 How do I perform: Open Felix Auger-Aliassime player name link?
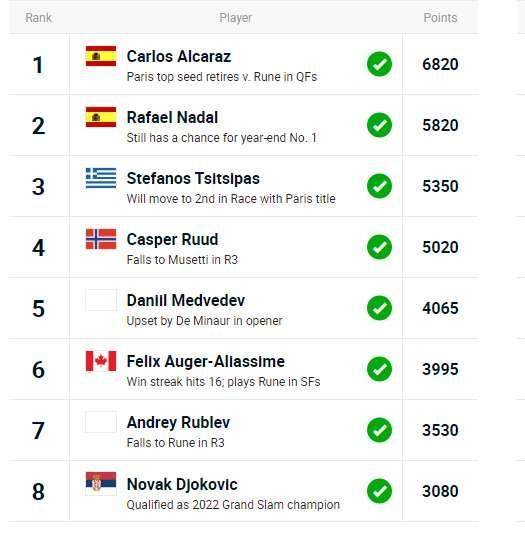click(x=206, y=362)
